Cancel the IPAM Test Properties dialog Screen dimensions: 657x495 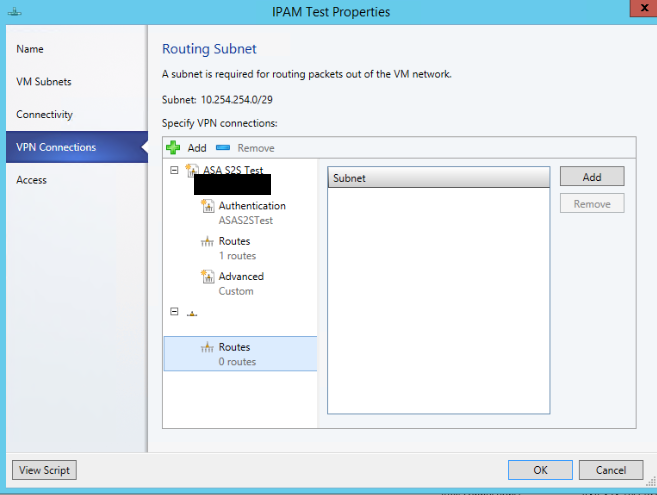pos(611,470)
